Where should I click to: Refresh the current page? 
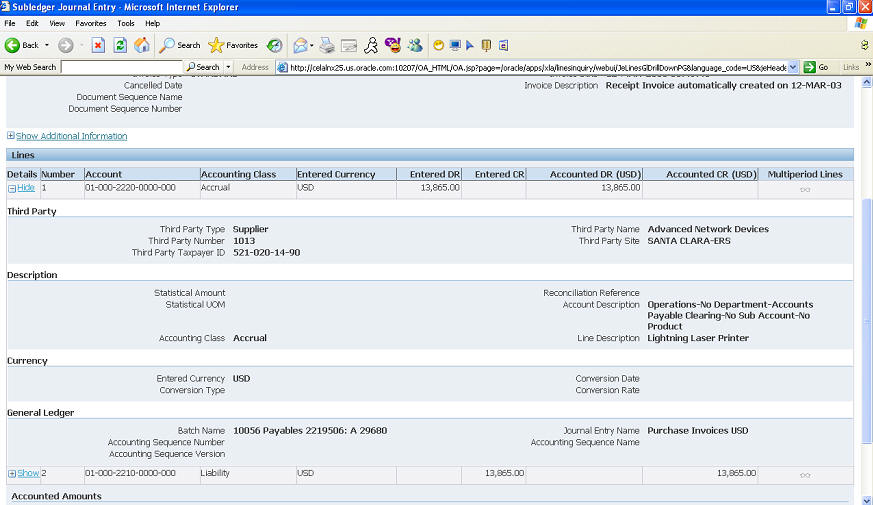[x=120, y=45]
